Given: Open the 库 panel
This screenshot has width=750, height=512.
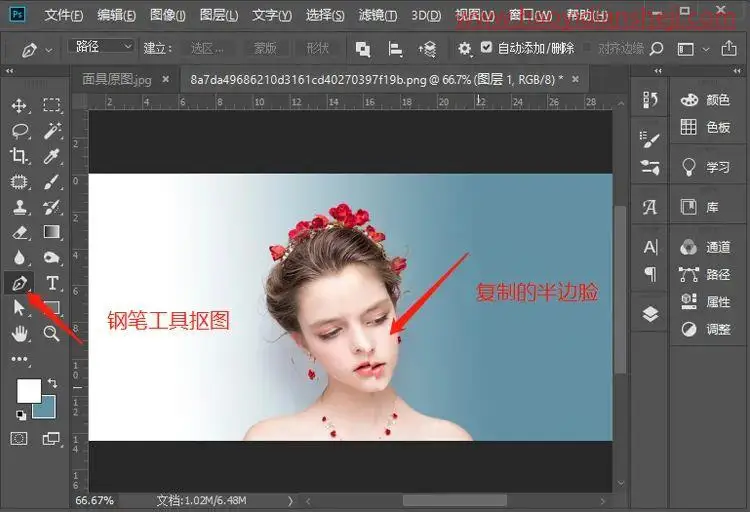Looking at the screenshot, I should (699, 207).
